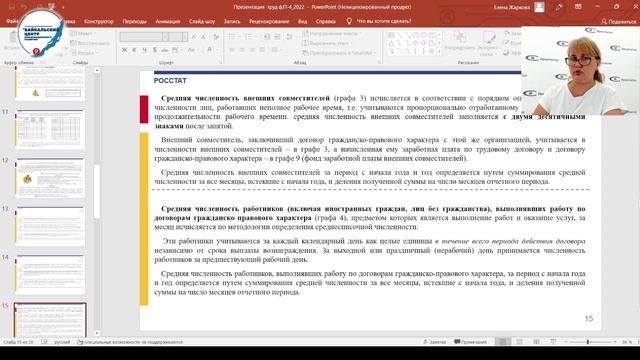This screenshot has height=360, width=640.
Task: Select slide 13 thumbnail
Action: tap(50, 226)
